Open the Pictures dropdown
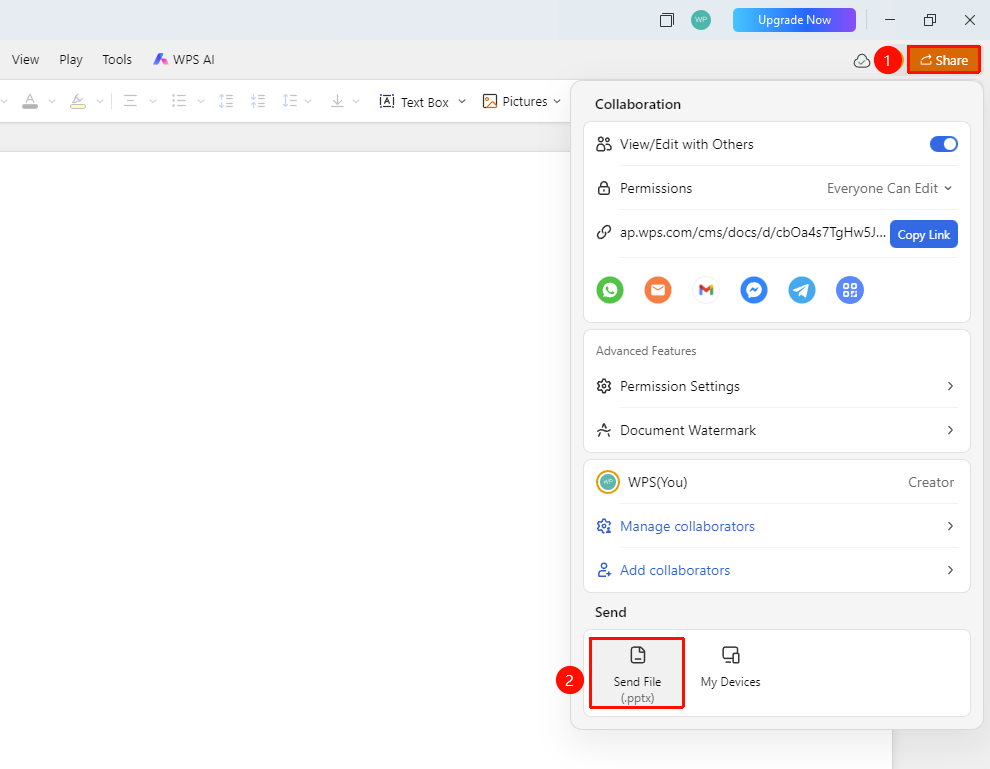 pos(557,102)
